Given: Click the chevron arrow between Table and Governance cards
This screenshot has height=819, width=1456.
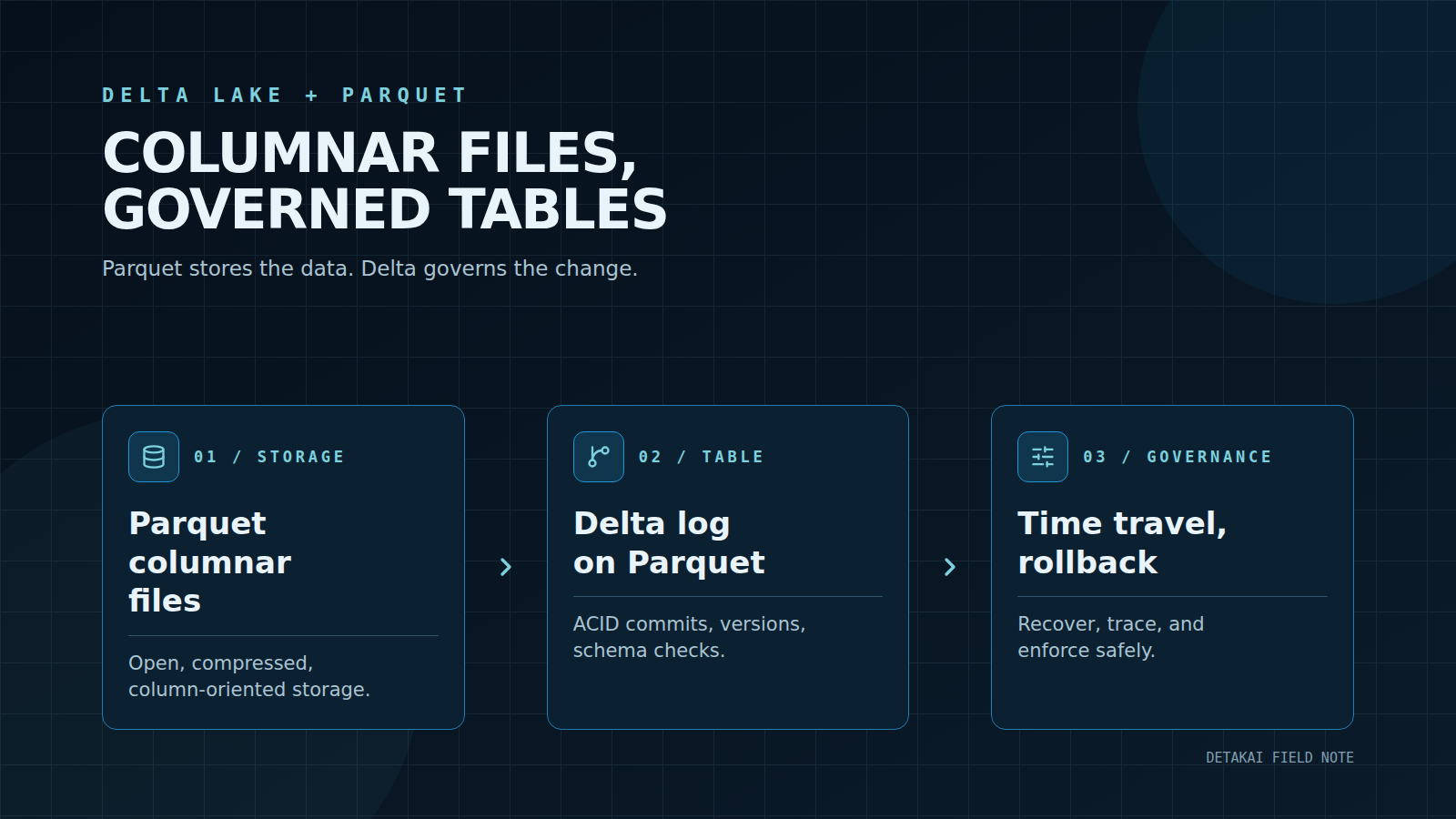Looking at the screenshot, I should pyautogui.click(x=950, y=567).
